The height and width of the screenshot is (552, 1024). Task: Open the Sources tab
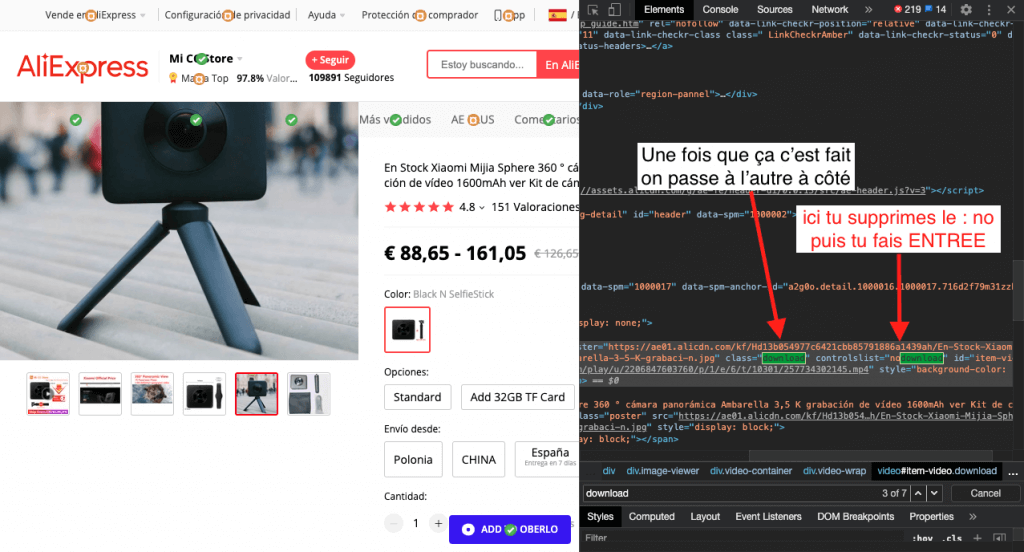coord(775,9)
